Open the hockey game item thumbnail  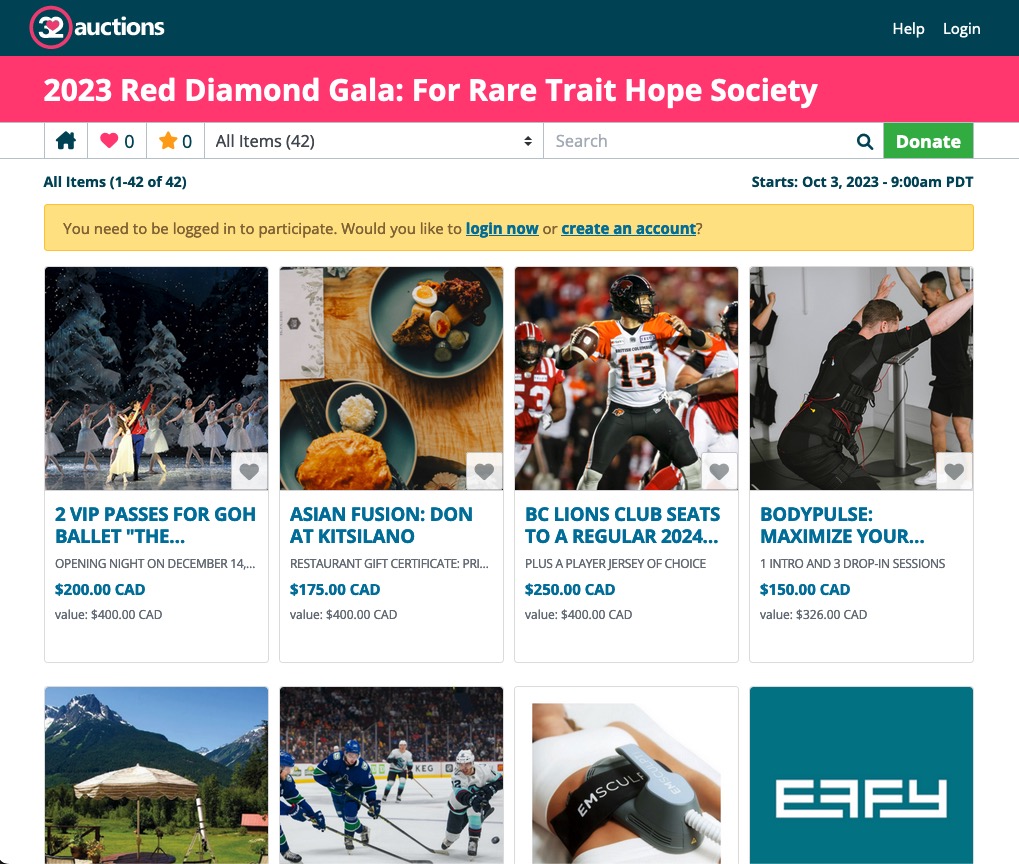(391, 775)
